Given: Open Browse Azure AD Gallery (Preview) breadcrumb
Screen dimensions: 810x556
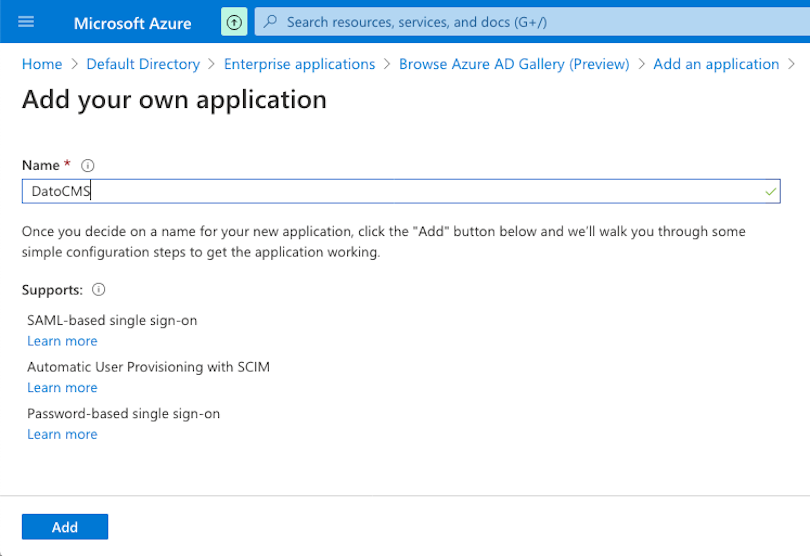Looking at the screenshot, I should coord(514,64).
